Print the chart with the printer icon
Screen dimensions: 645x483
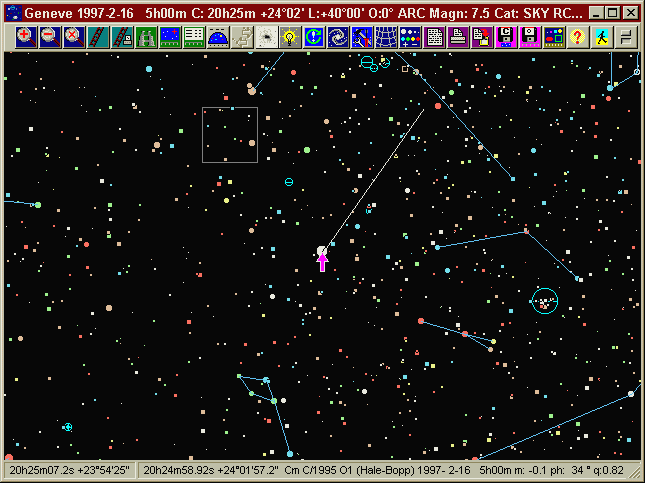click(458, 37)
